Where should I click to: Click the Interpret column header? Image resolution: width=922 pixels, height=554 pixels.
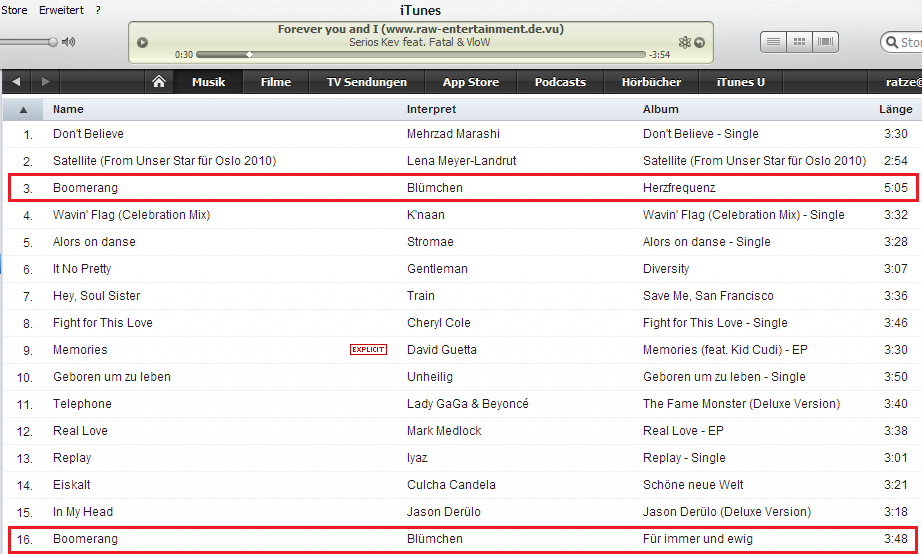coord(431,109)
